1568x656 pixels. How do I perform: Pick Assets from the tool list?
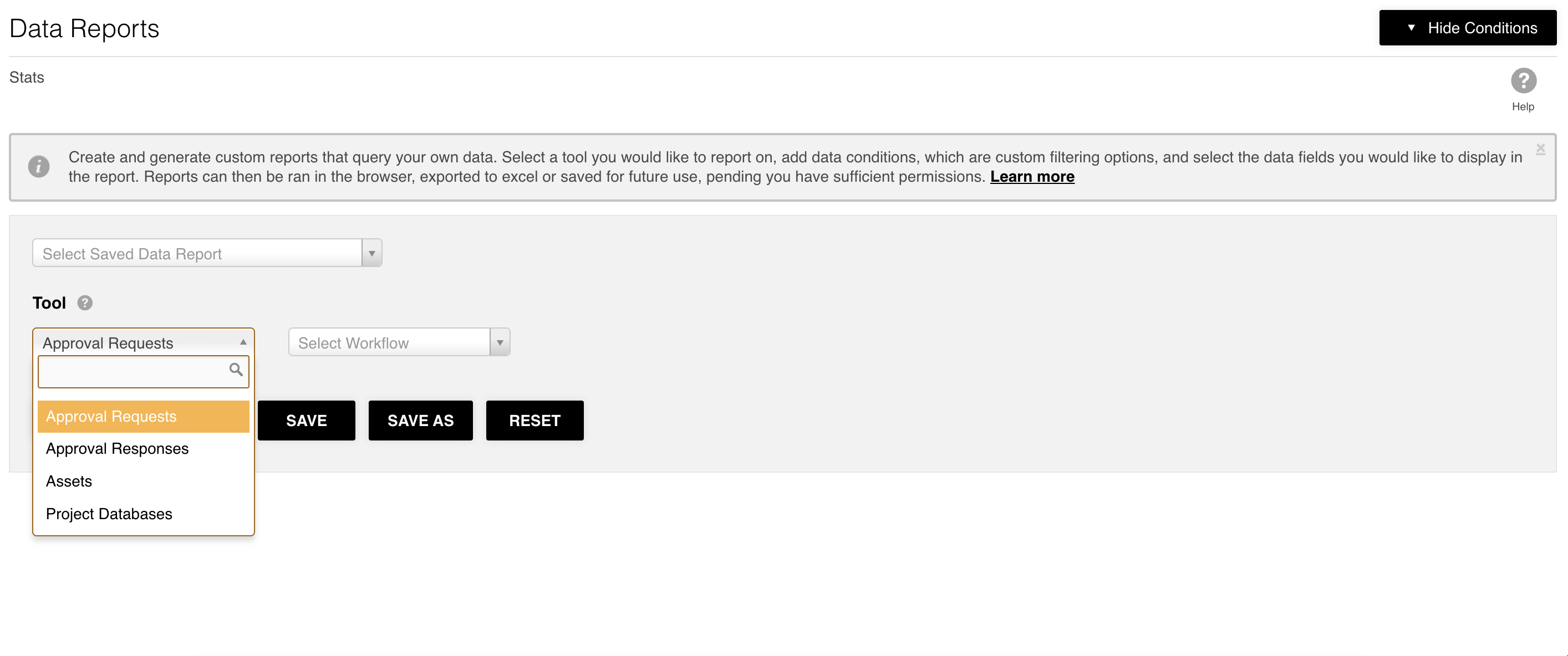(69, 481)
